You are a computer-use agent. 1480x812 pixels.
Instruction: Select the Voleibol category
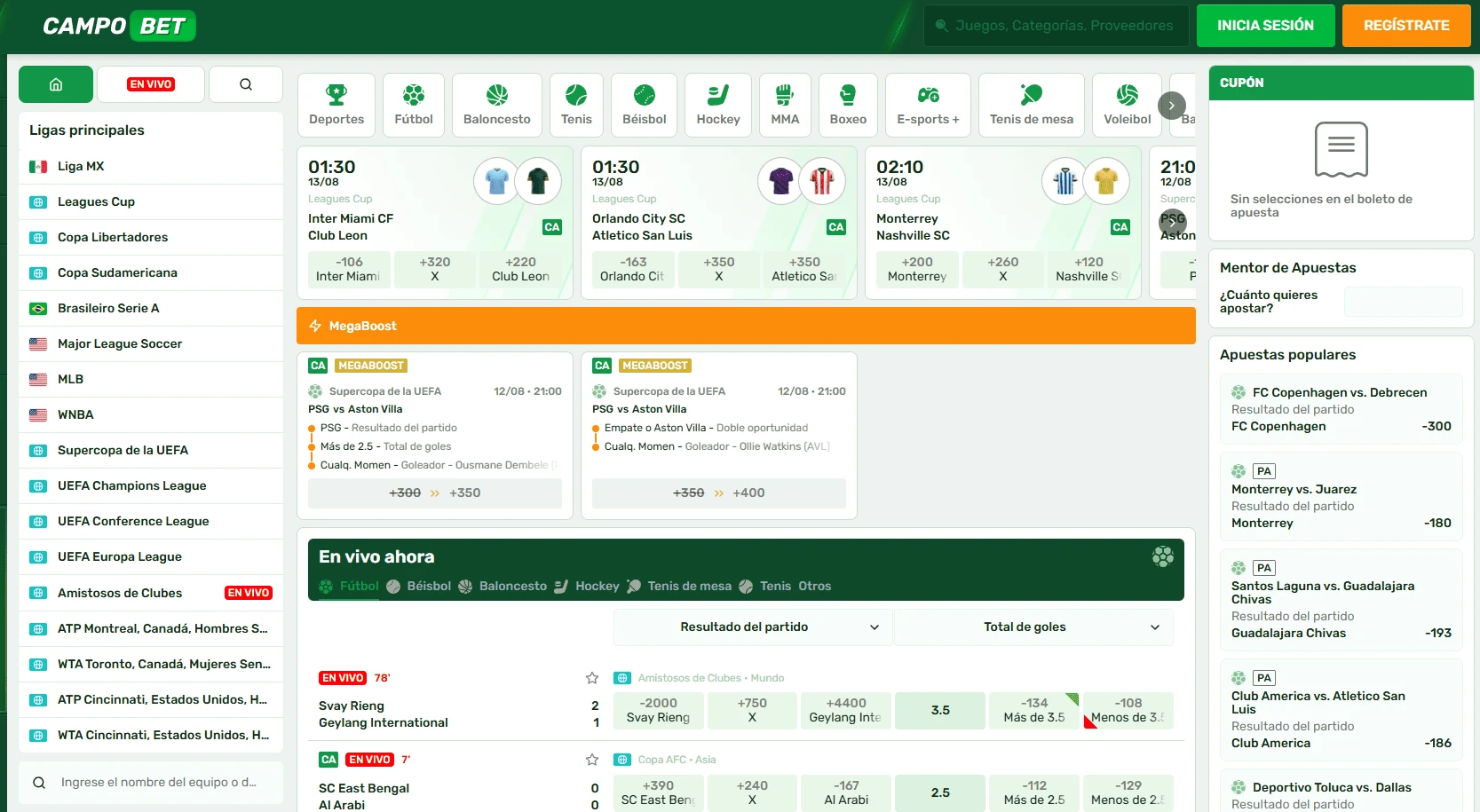pos(1128,105)
